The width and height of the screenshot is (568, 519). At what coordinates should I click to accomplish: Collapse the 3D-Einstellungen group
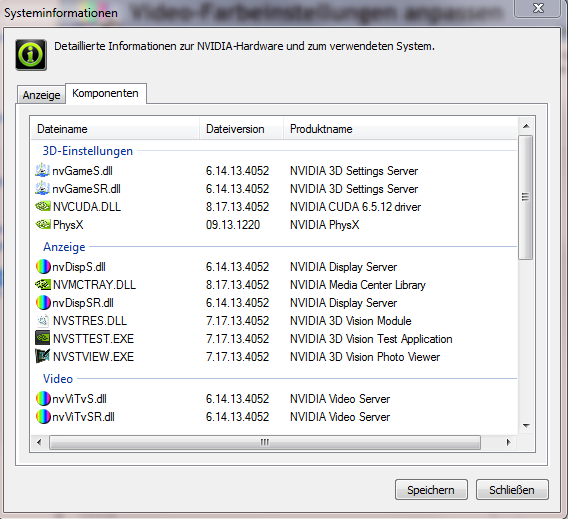coord(88,151)
